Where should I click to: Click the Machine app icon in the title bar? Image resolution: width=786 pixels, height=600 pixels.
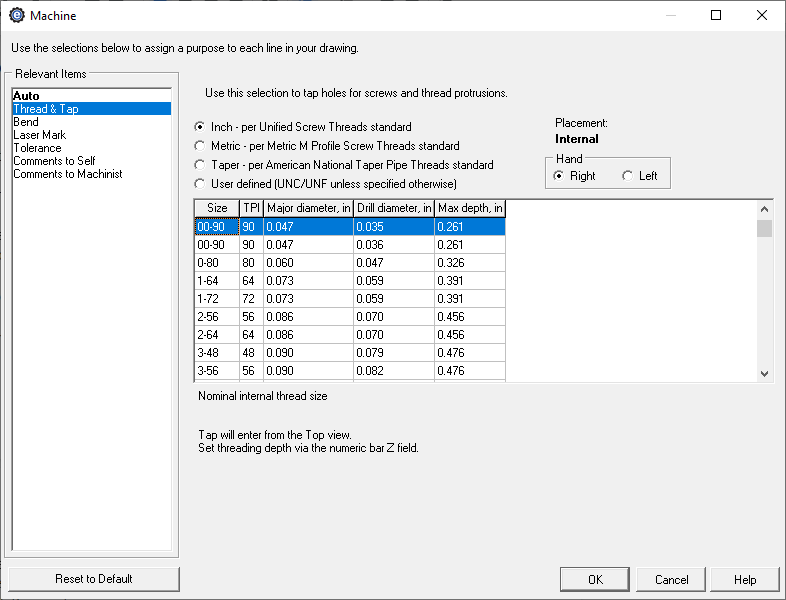[17, 15]
